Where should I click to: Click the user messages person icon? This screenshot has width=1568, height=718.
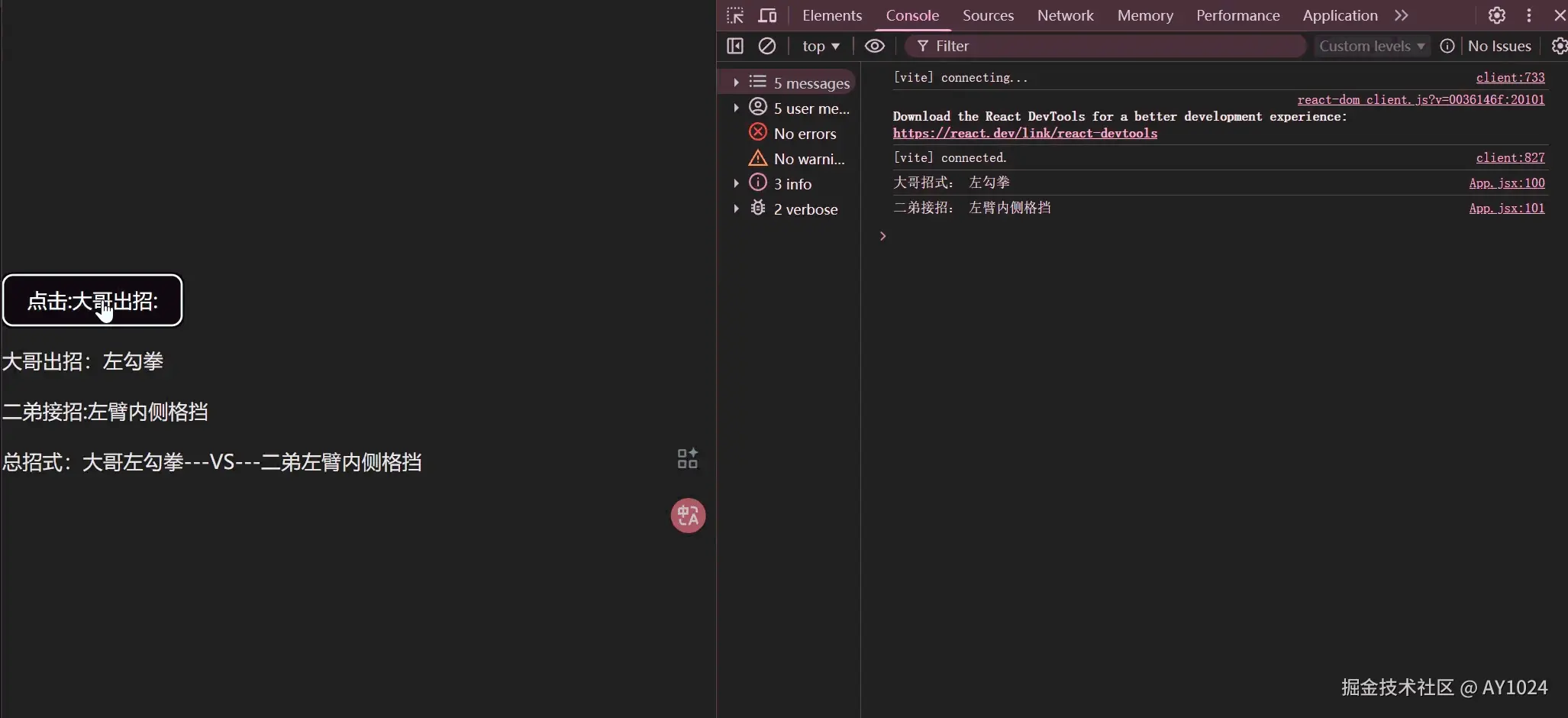(757, 106)
